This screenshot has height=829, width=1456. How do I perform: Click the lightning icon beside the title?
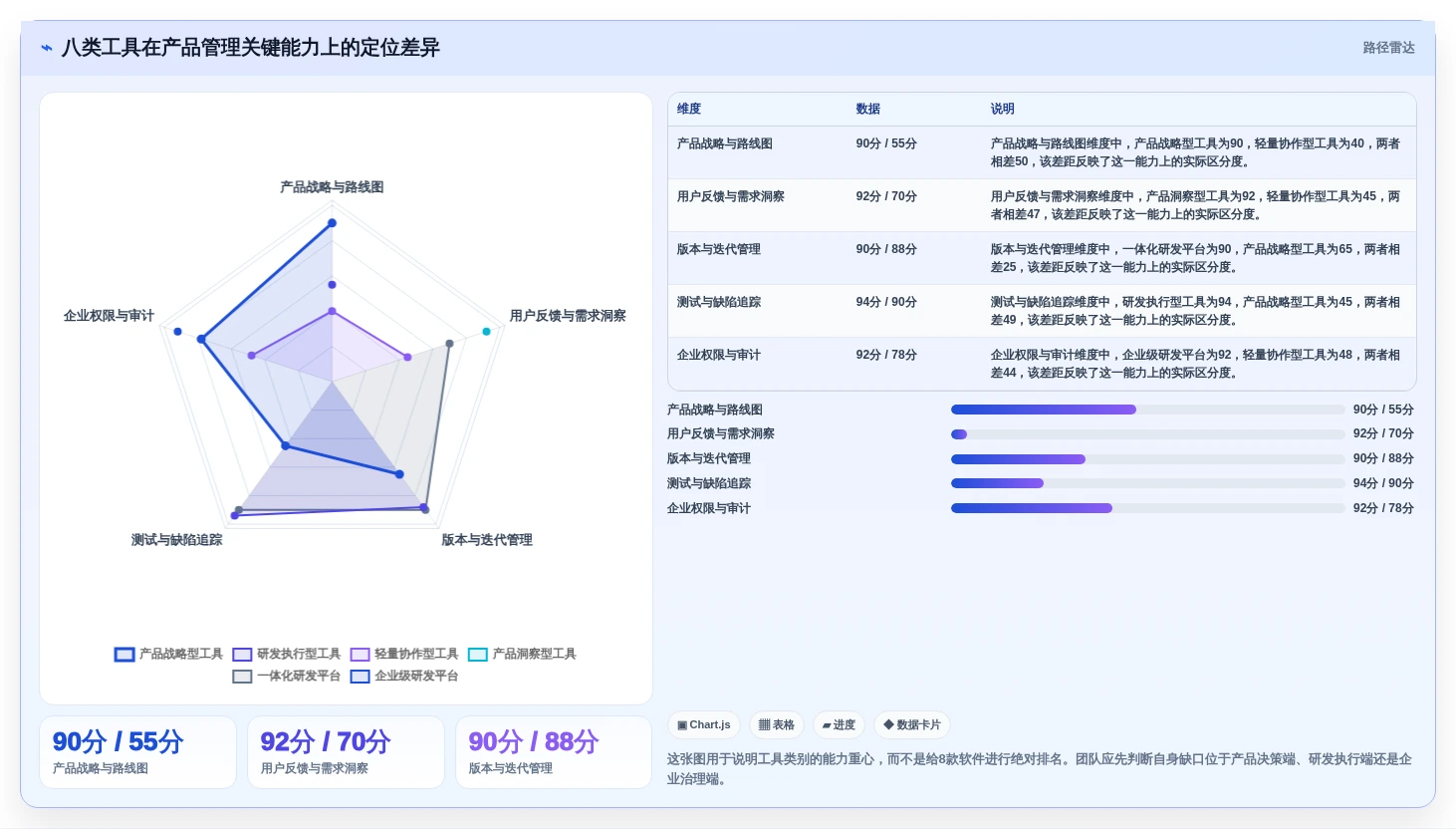click(x=46, y=48)
